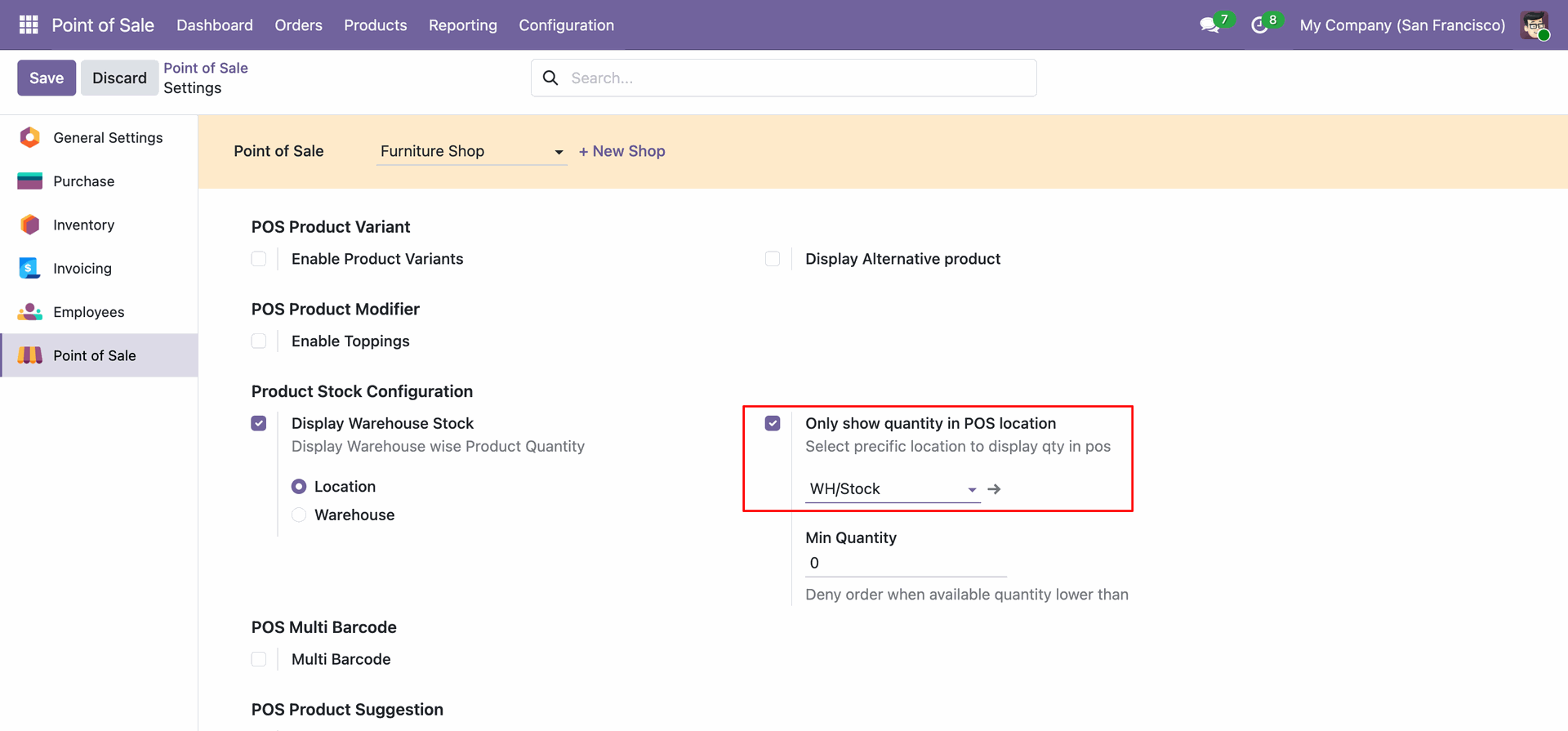This screenshot has height=731, width=1568.
Task: Click the Point of Sale app title
Action: pyautogui.click(x=103, y=25)
